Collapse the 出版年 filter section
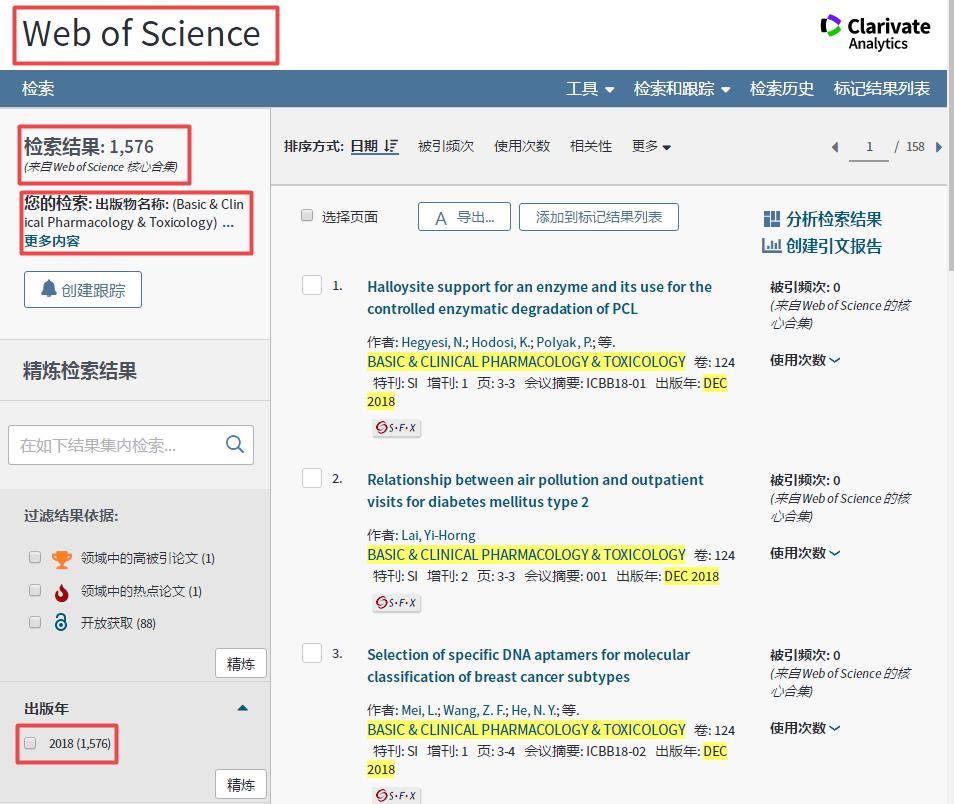954x804 pixels. [242, 708]
